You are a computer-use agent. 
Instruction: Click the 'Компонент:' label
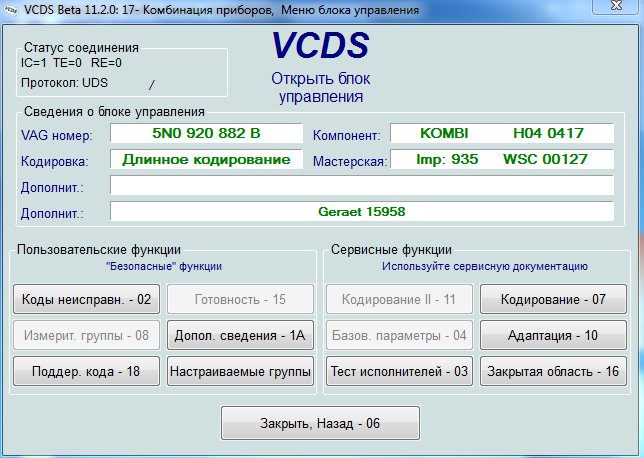point(347,135)
